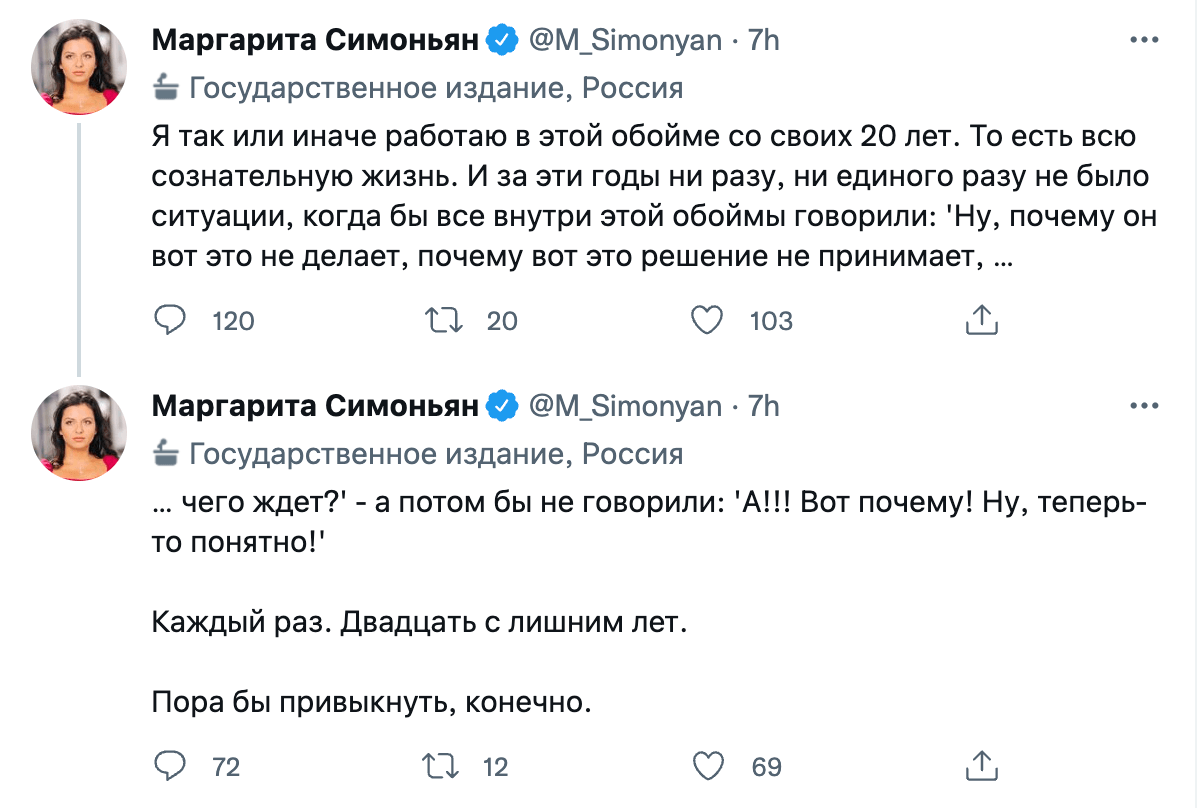Open the share menu on the first tweet
This screenshot has width=1198, height=808.
coord(982,320)
